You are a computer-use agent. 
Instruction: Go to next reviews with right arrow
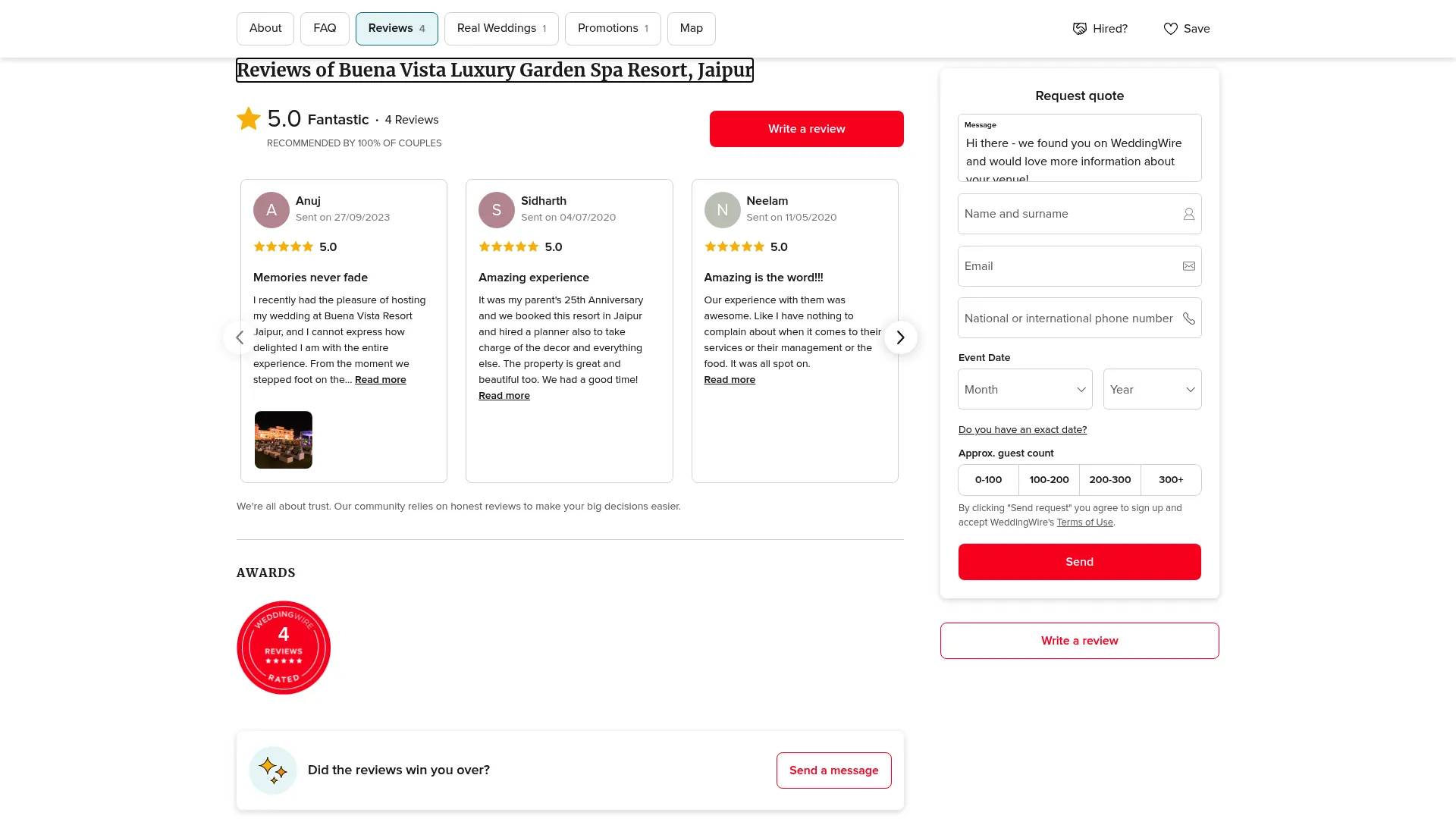coord(900,337)
